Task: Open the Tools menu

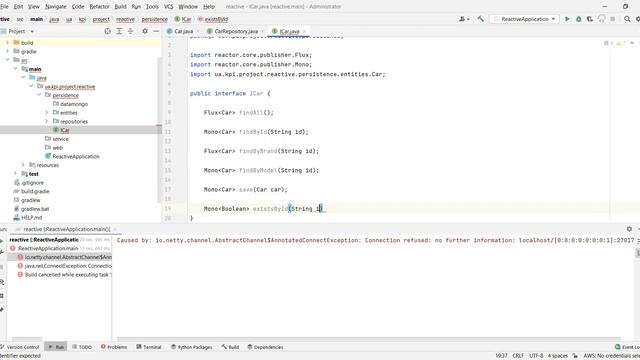Action: 152,7
